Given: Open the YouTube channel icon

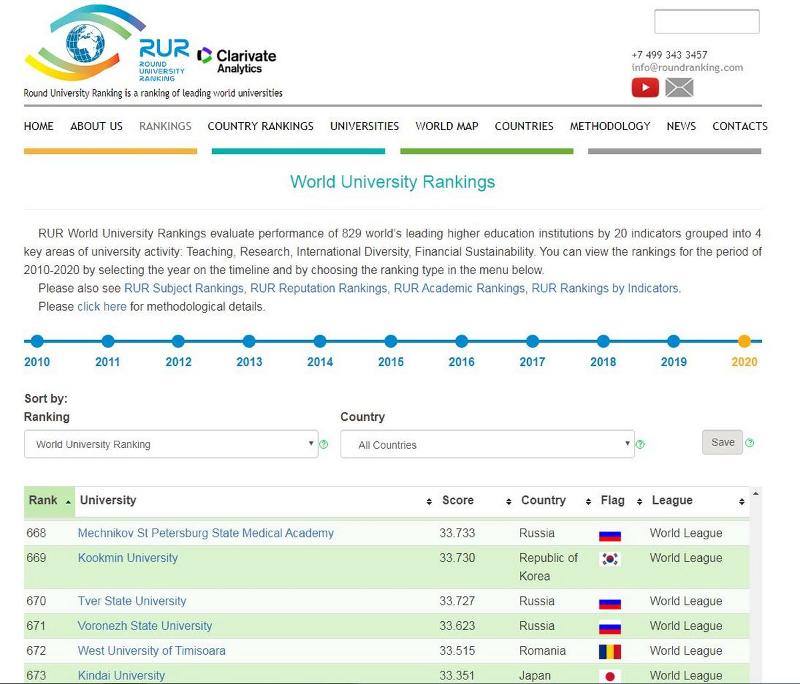Looking at the screenshot, I should pyautogui.click(x=645, y=88).
